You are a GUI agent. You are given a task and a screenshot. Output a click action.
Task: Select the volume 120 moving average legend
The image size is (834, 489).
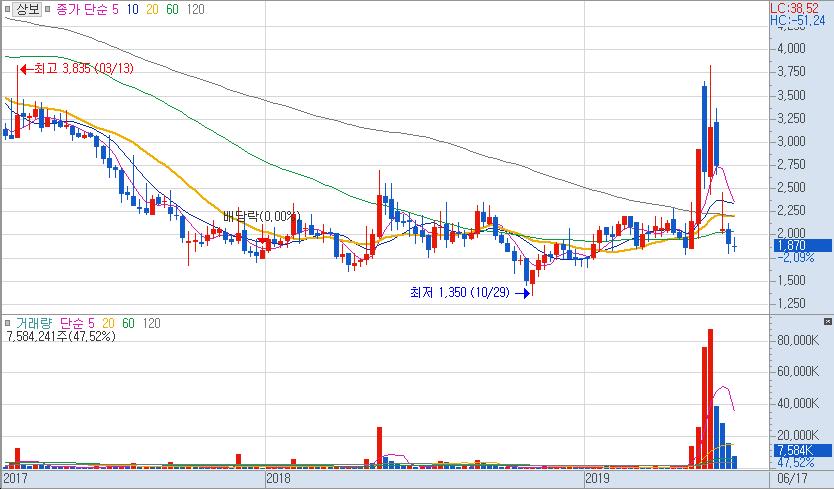pyautogui.click(x=152, y=323)
